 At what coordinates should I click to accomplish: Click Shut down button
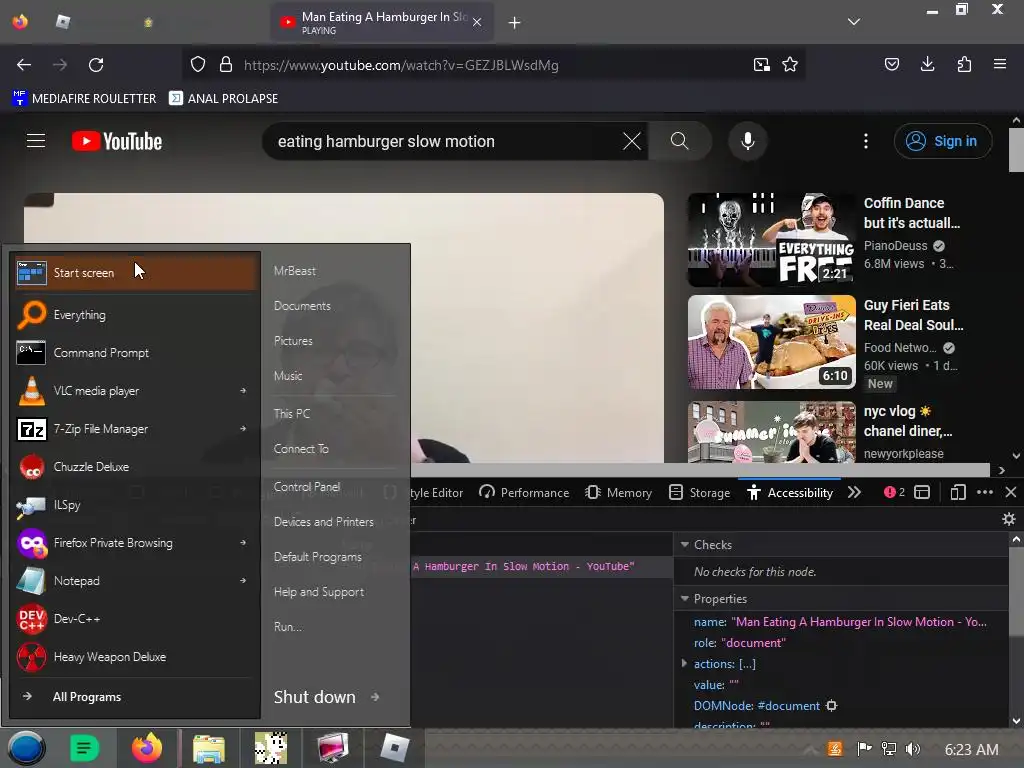tap(315, 697)
